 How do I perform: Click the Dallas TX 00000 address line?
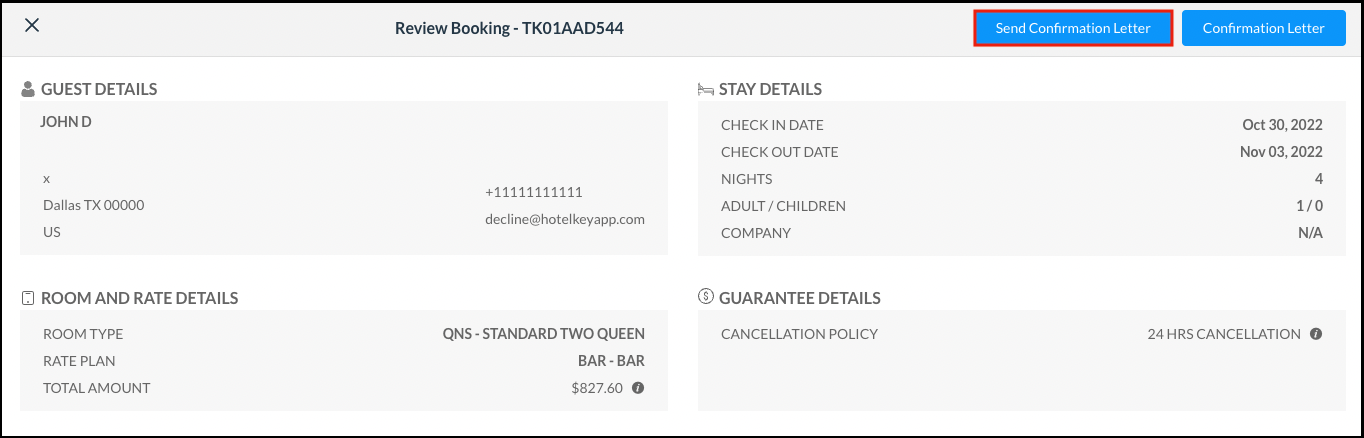tap(94, 205)
